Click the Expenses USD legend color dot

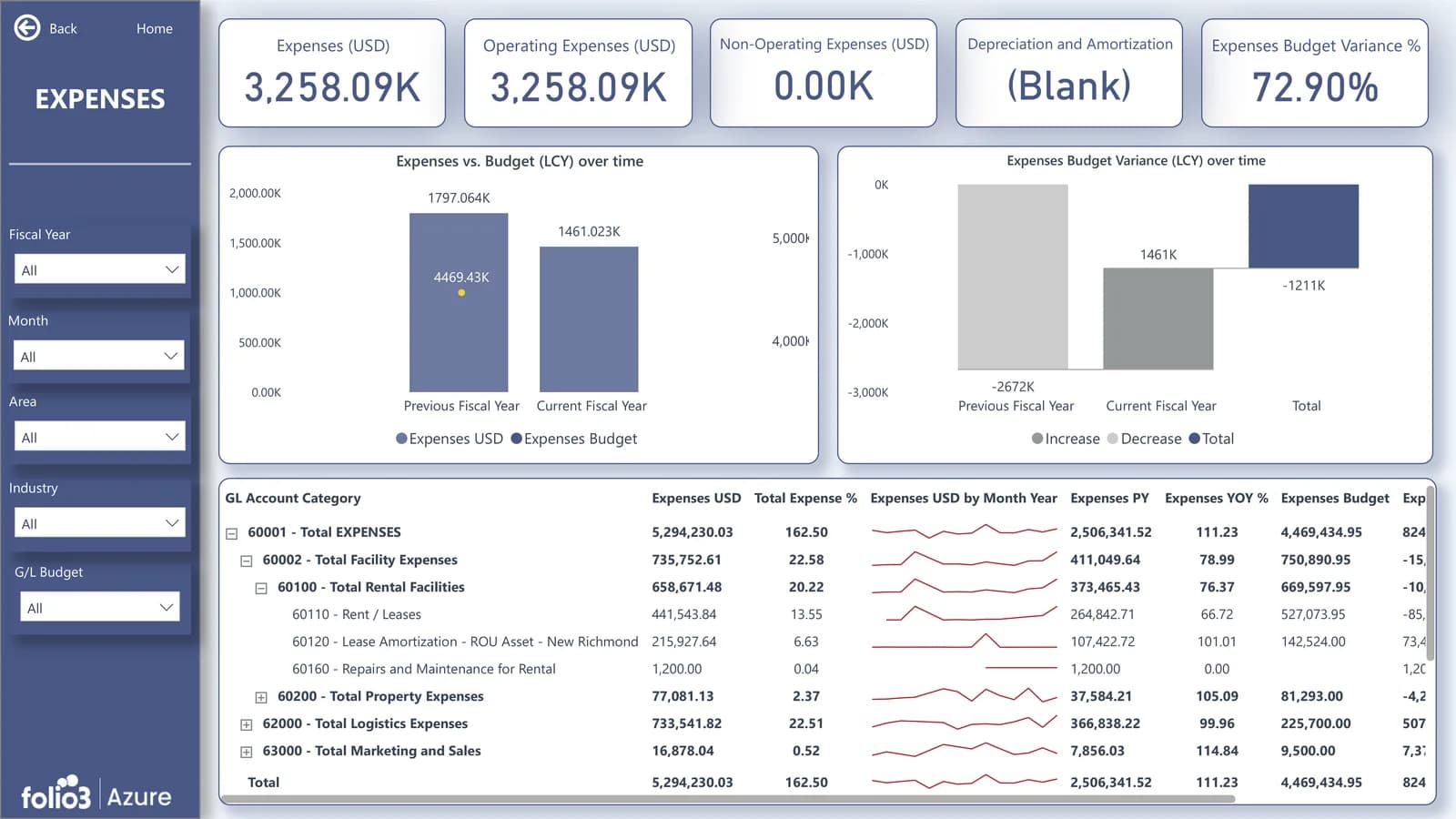[401, 439]
